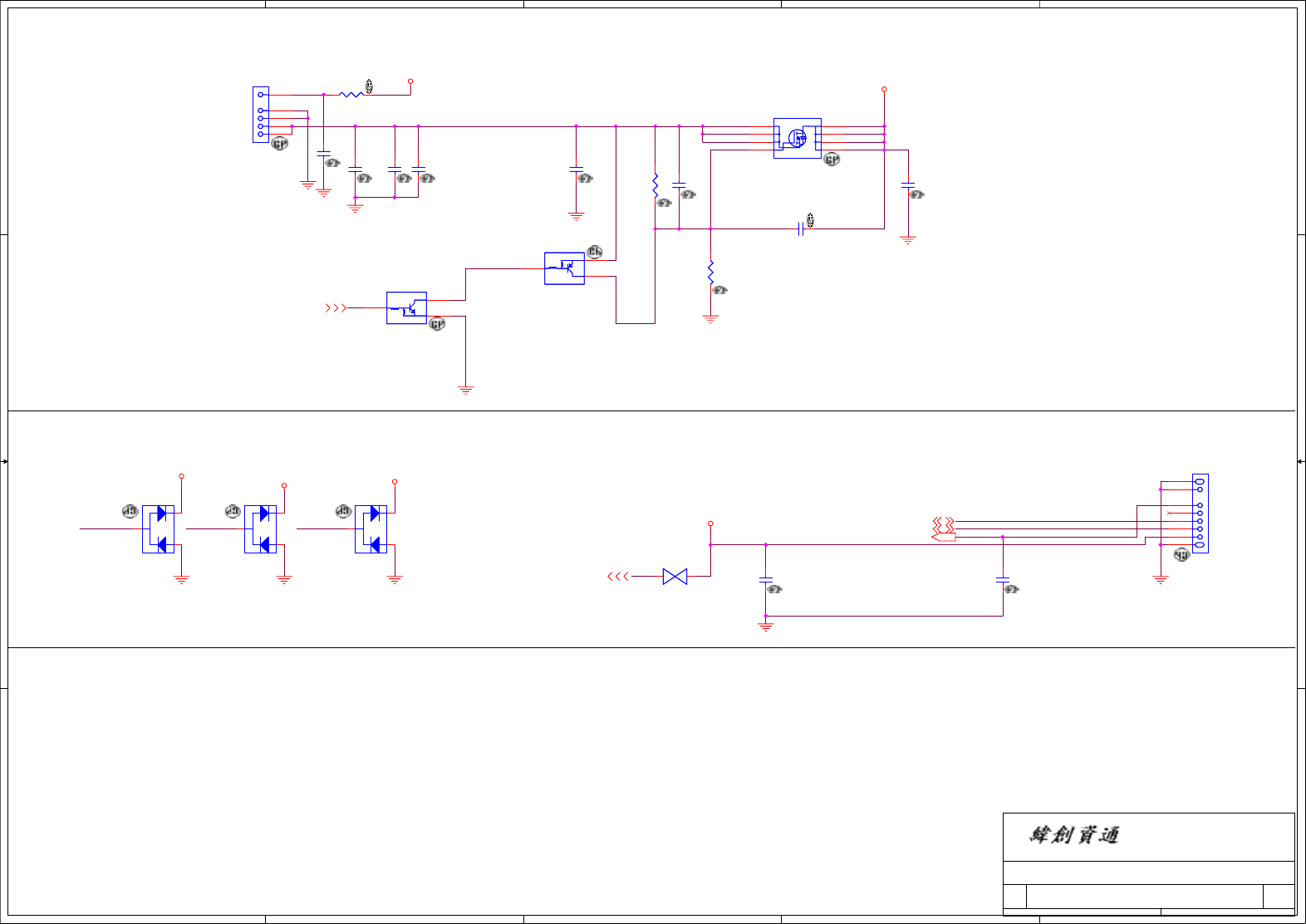Select the tall eight-pin connector symbol
This screenshot has height=924, width=1306.
tap(1200, 514)
